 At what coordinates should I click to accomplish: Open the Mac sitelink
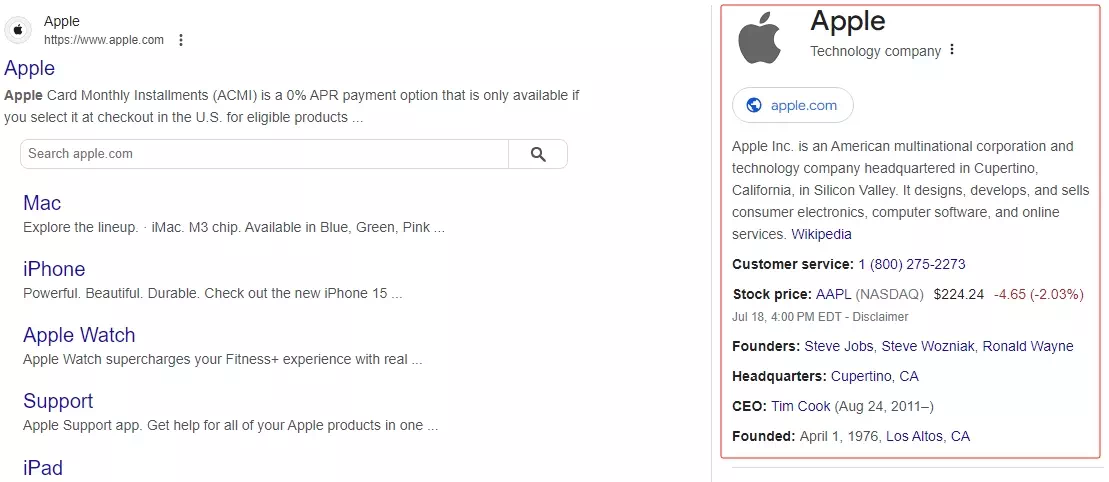click(x=42, y=203)
